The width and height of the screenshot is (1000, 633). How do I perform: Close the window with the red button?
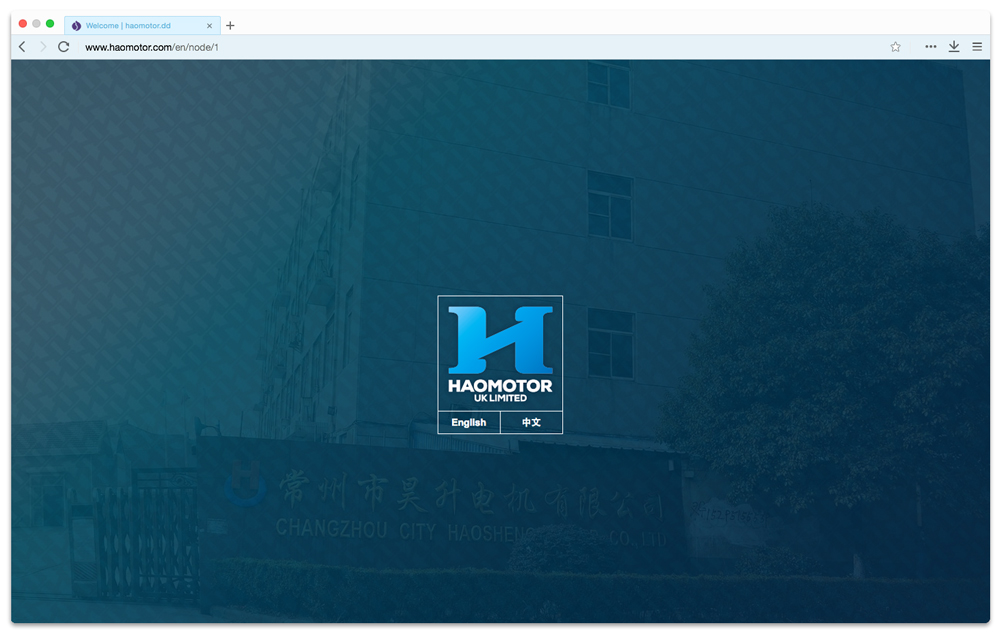[23, 24]
